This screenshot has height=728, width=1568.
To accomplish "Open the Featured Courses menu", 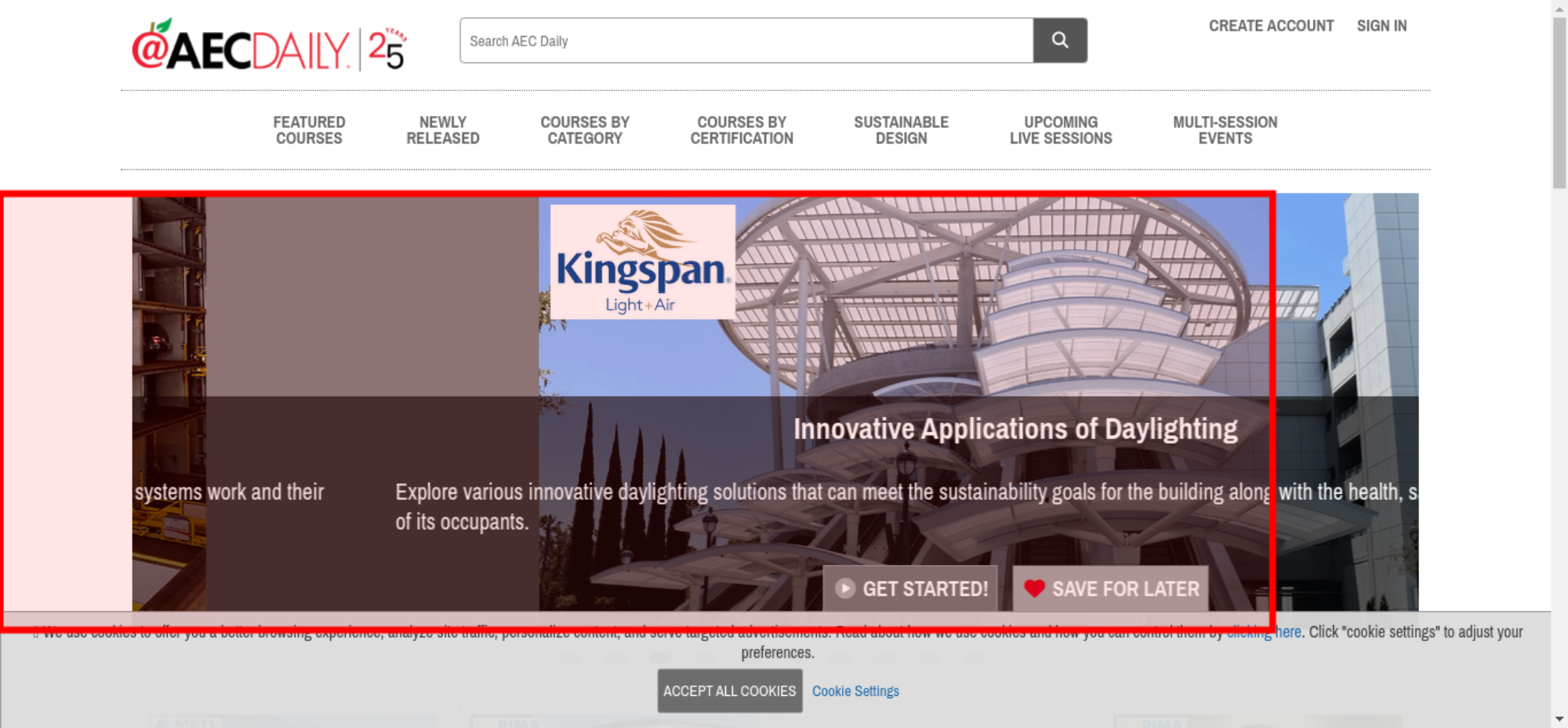I will coord(309,130).
